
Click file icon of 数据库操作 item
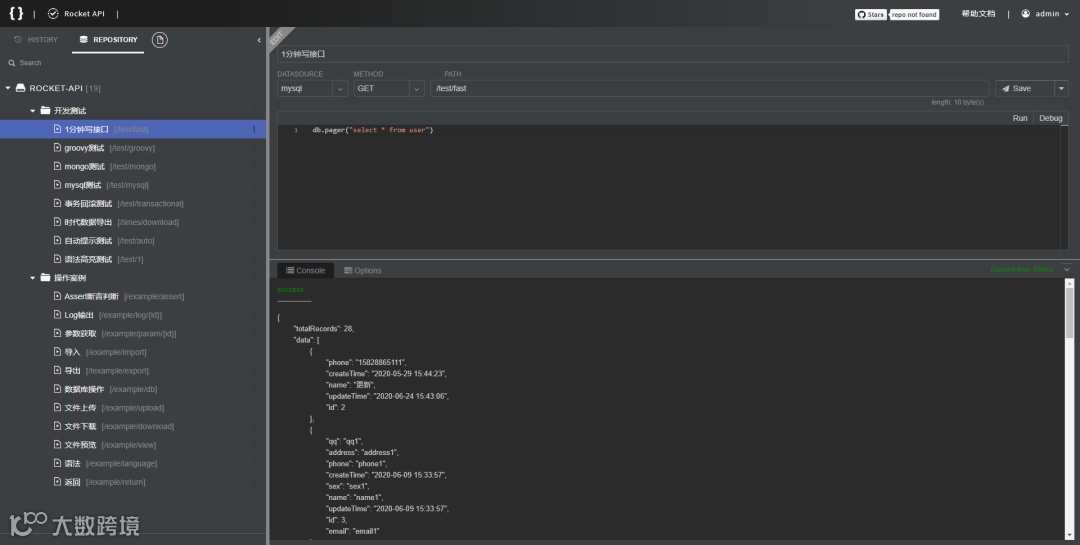tap(58, 389)
